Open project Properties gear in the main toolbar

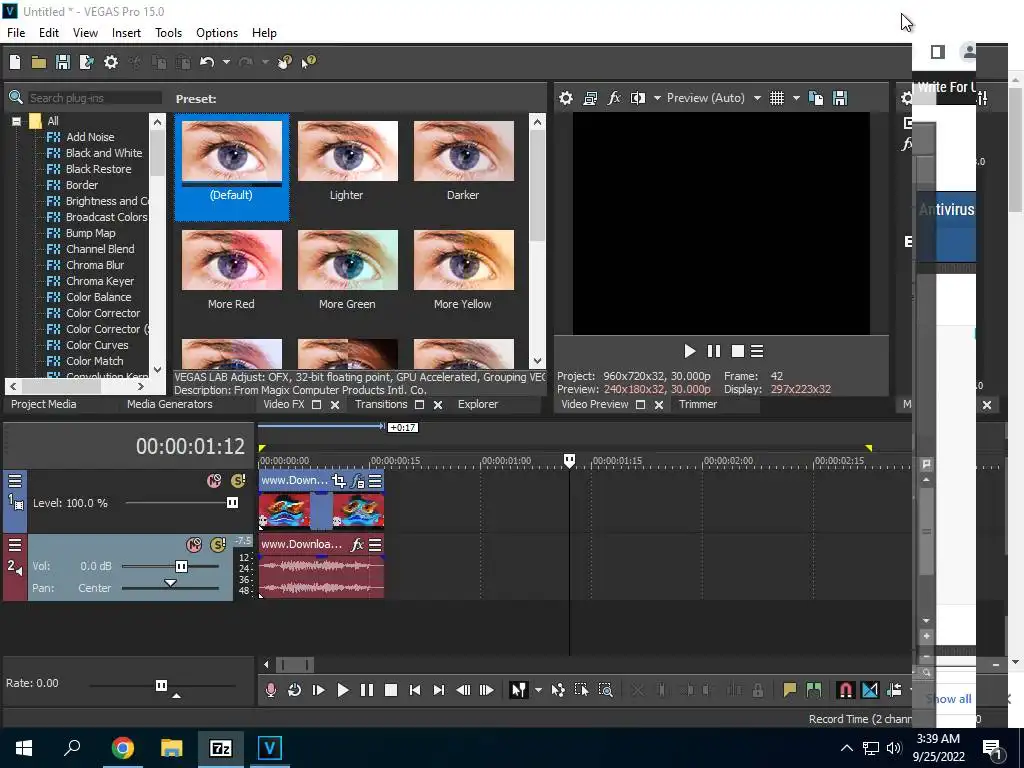[x=111, y=62]
